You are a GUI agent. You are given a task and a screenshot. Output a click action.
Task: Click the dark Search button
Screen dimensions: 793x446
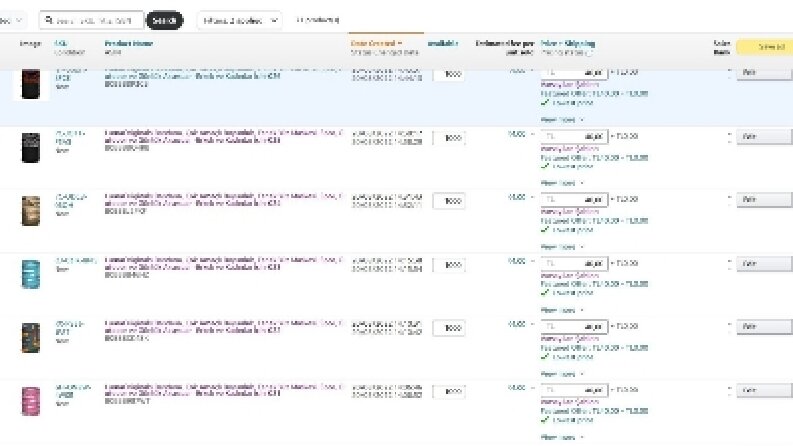(x=164, y=21)
